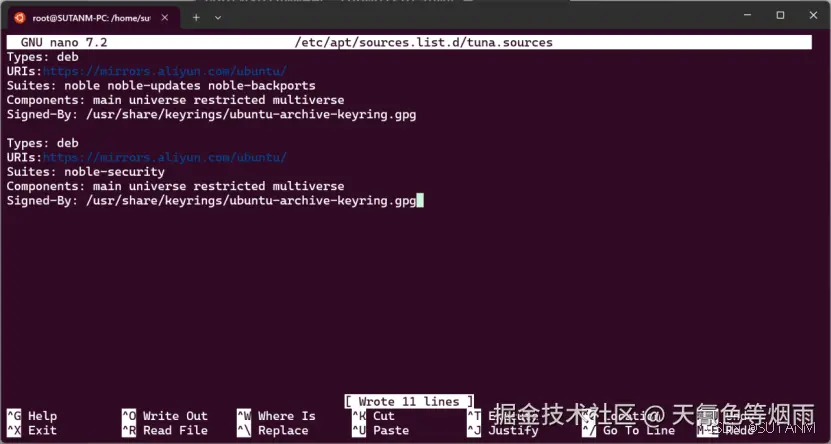Click the first aliyun mirror URI
The image size is (831, 444).
(165, 71)
